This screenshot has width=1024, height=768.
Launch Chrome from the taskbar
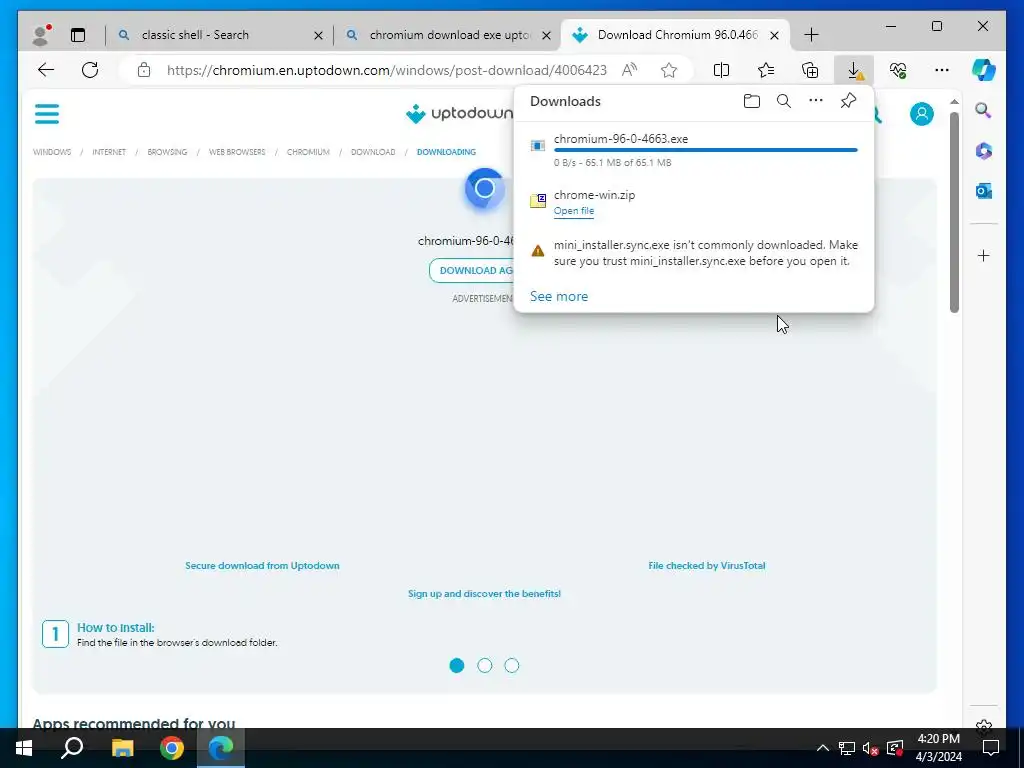[x=172, y=748]
